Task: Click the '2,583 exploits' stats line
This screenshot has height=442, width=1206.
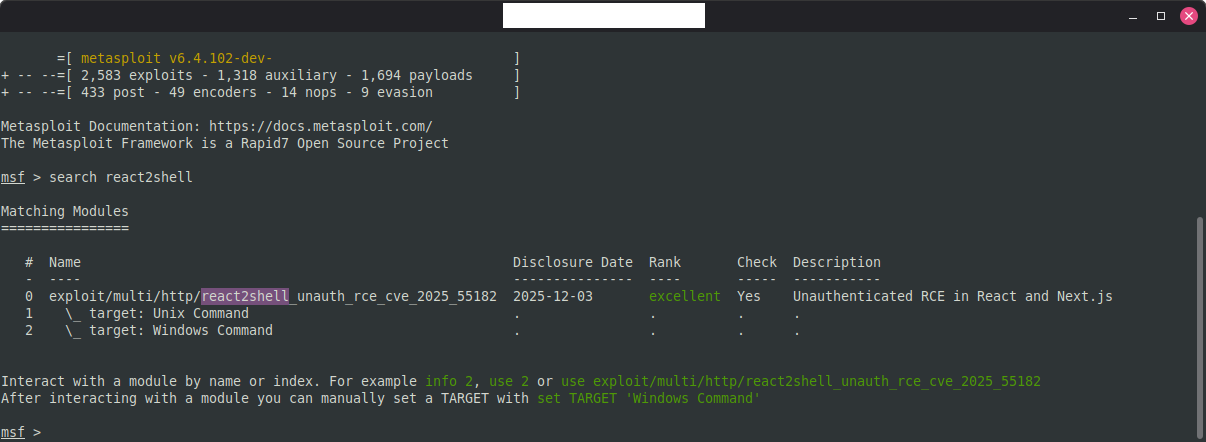Action: (260, 76)
